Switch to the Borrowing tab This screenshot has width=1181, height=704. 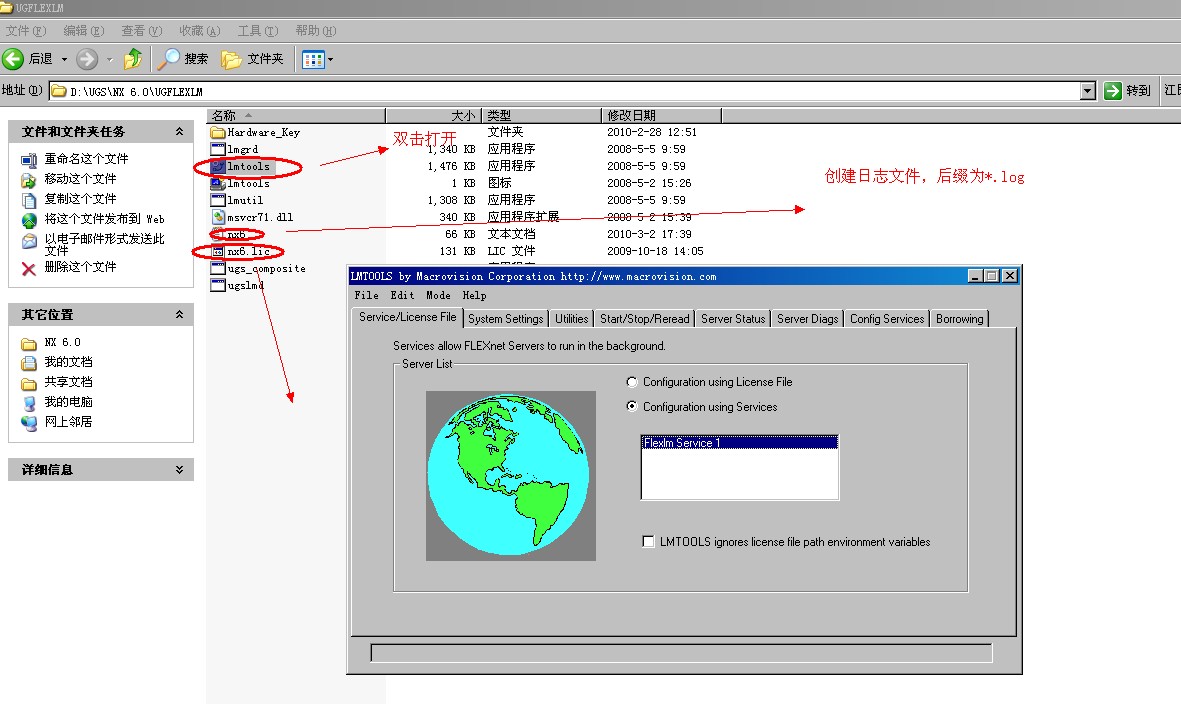pos(960,318)
